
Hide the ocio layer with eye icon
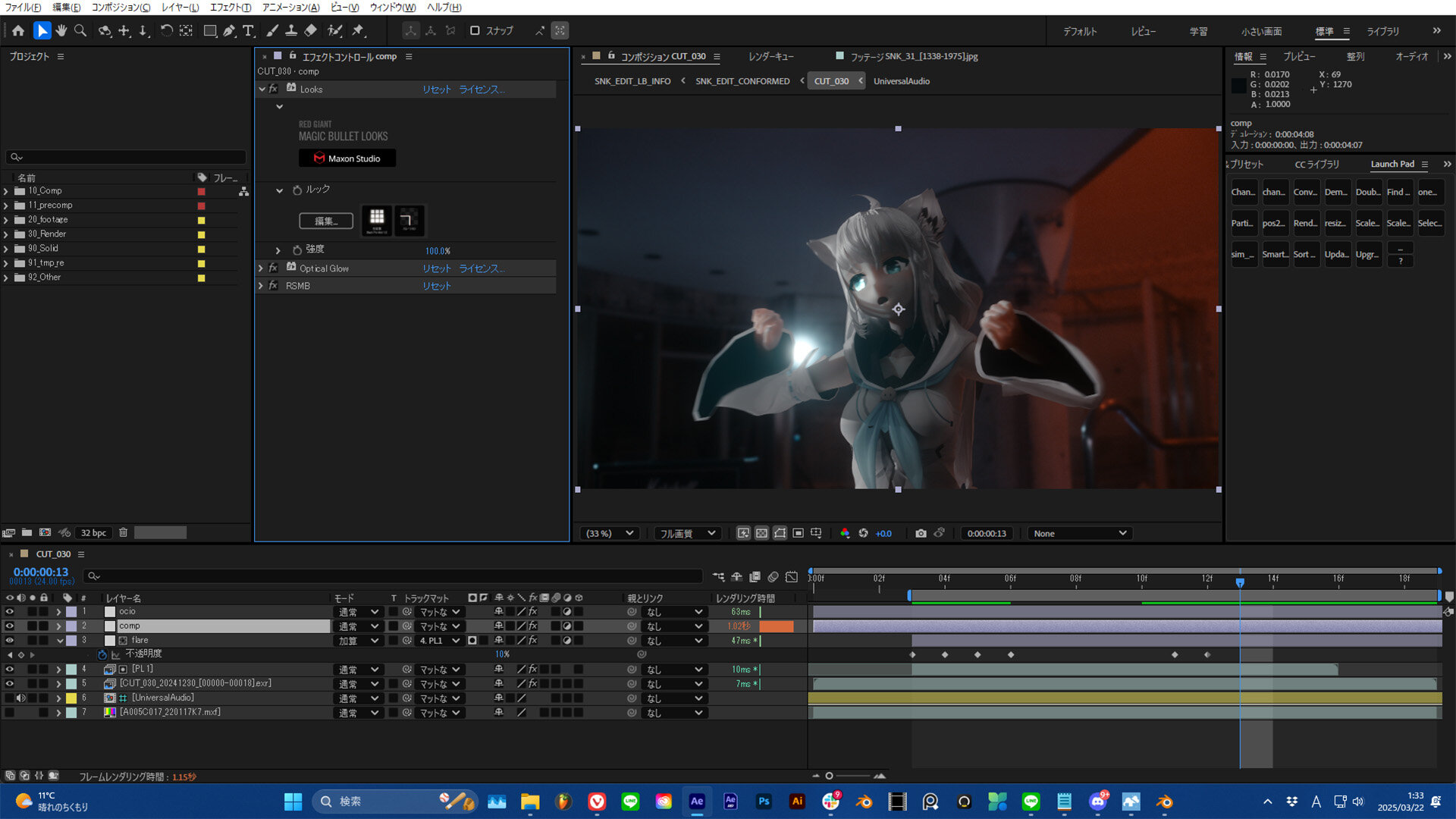coord(10,612)
